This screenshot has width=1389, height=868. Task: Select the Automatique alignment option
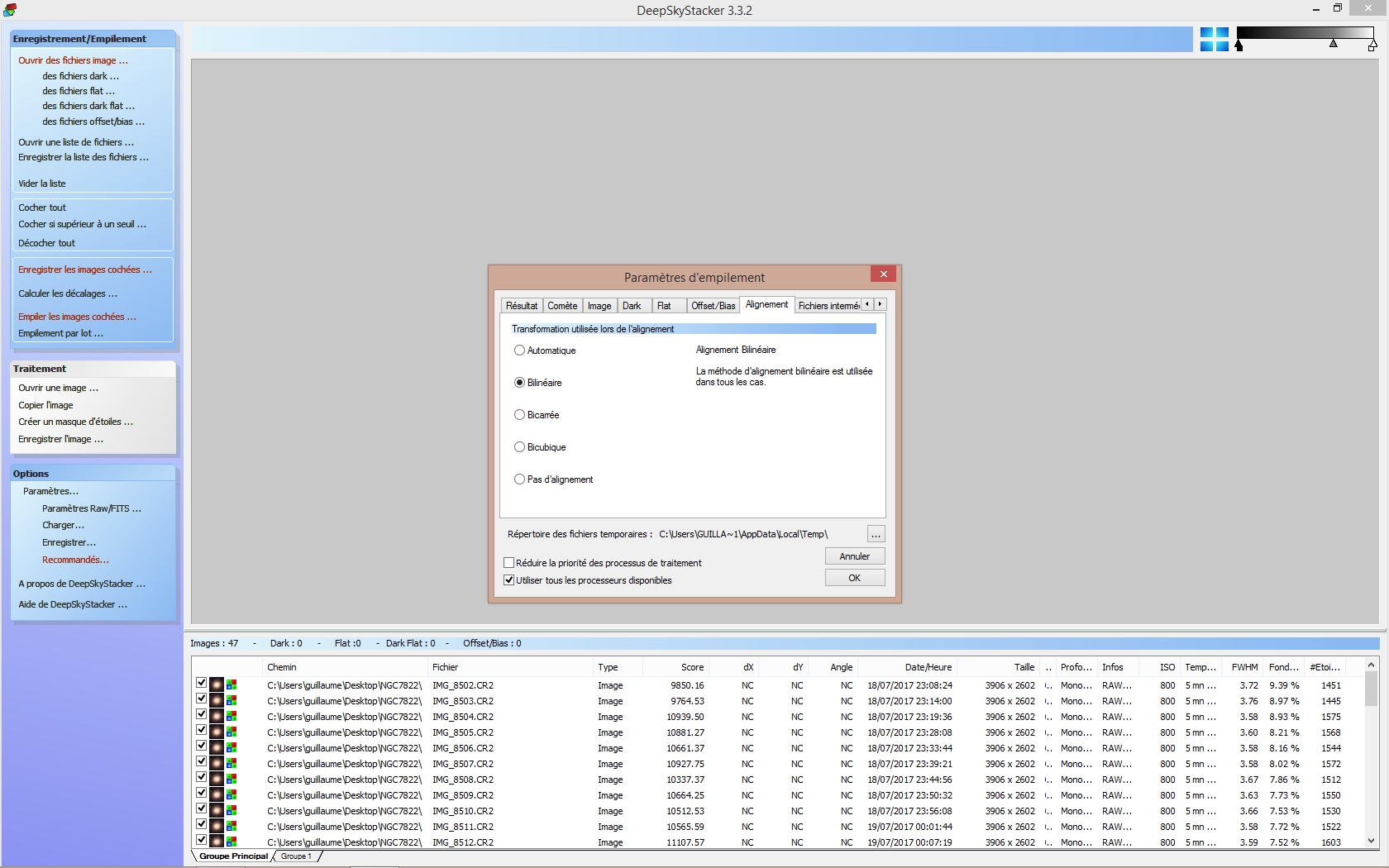(x=519, y=351)
